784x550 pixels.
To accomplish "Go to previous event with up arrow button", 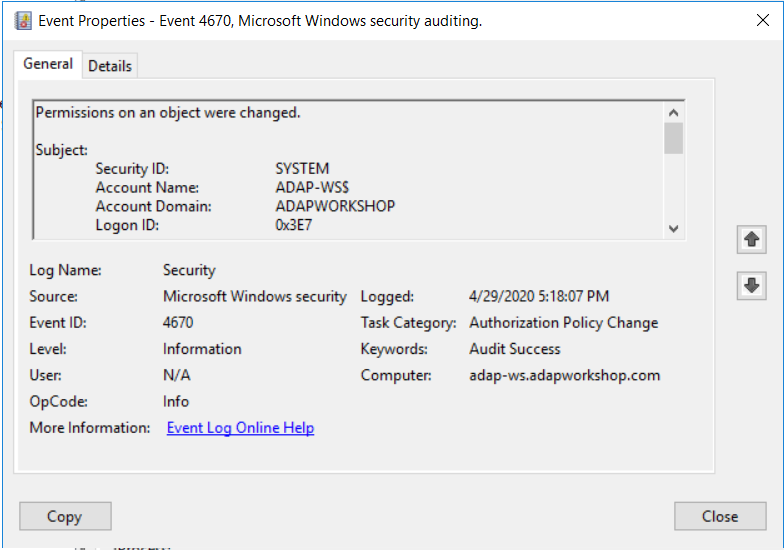I will click(752, 239).
